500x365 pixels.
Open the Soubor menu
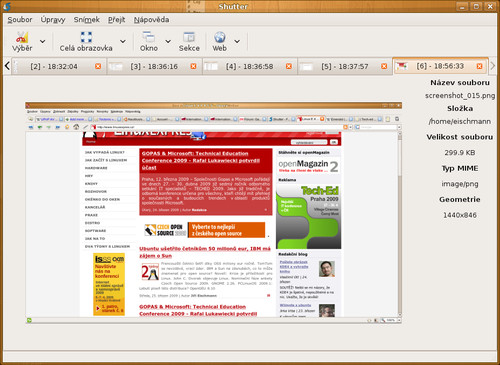click(x=20, y=20)
